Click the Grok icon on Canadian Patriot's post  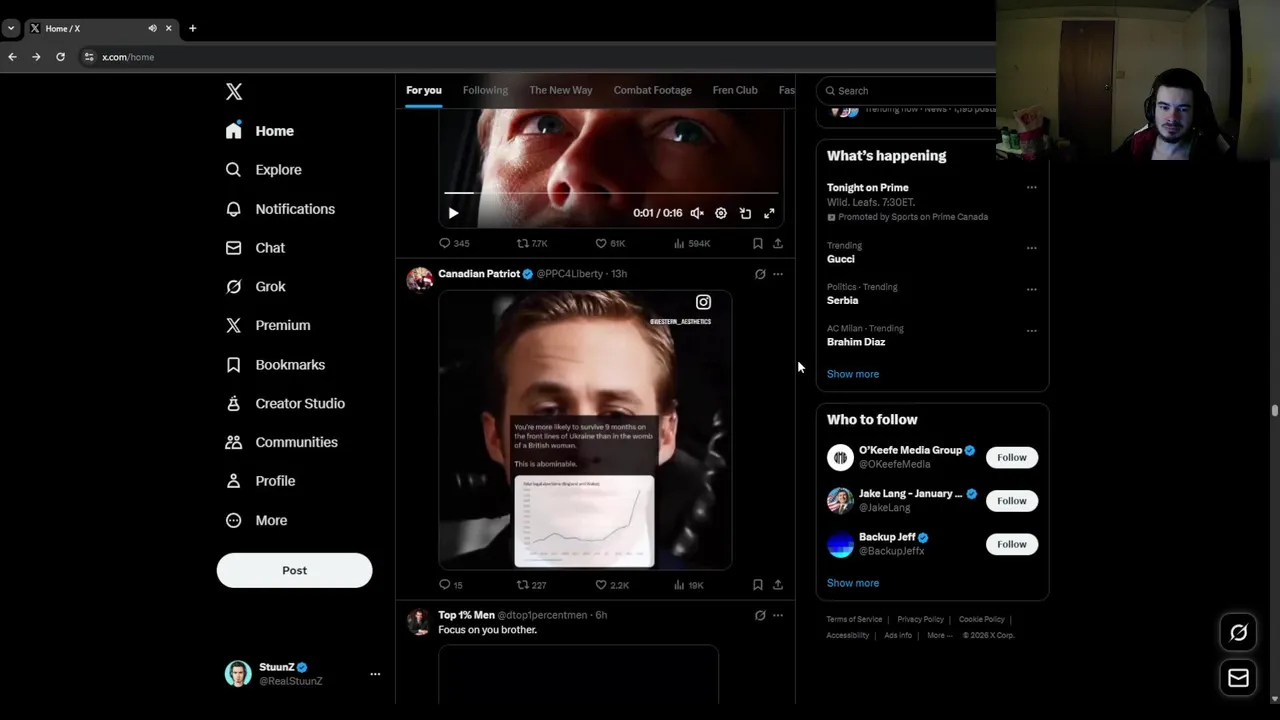click(760, 274)
